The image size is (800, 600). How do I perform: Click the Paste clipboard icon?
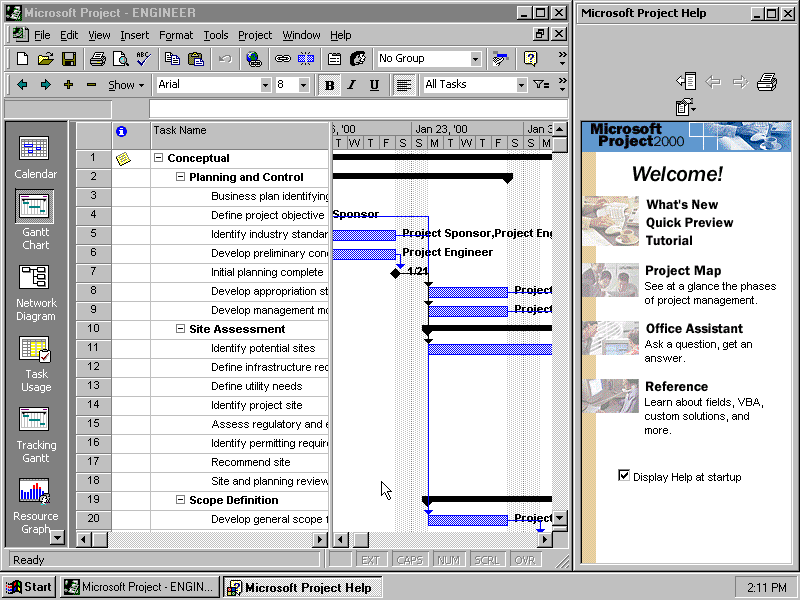pyautogui.click(x=195, y=59)
